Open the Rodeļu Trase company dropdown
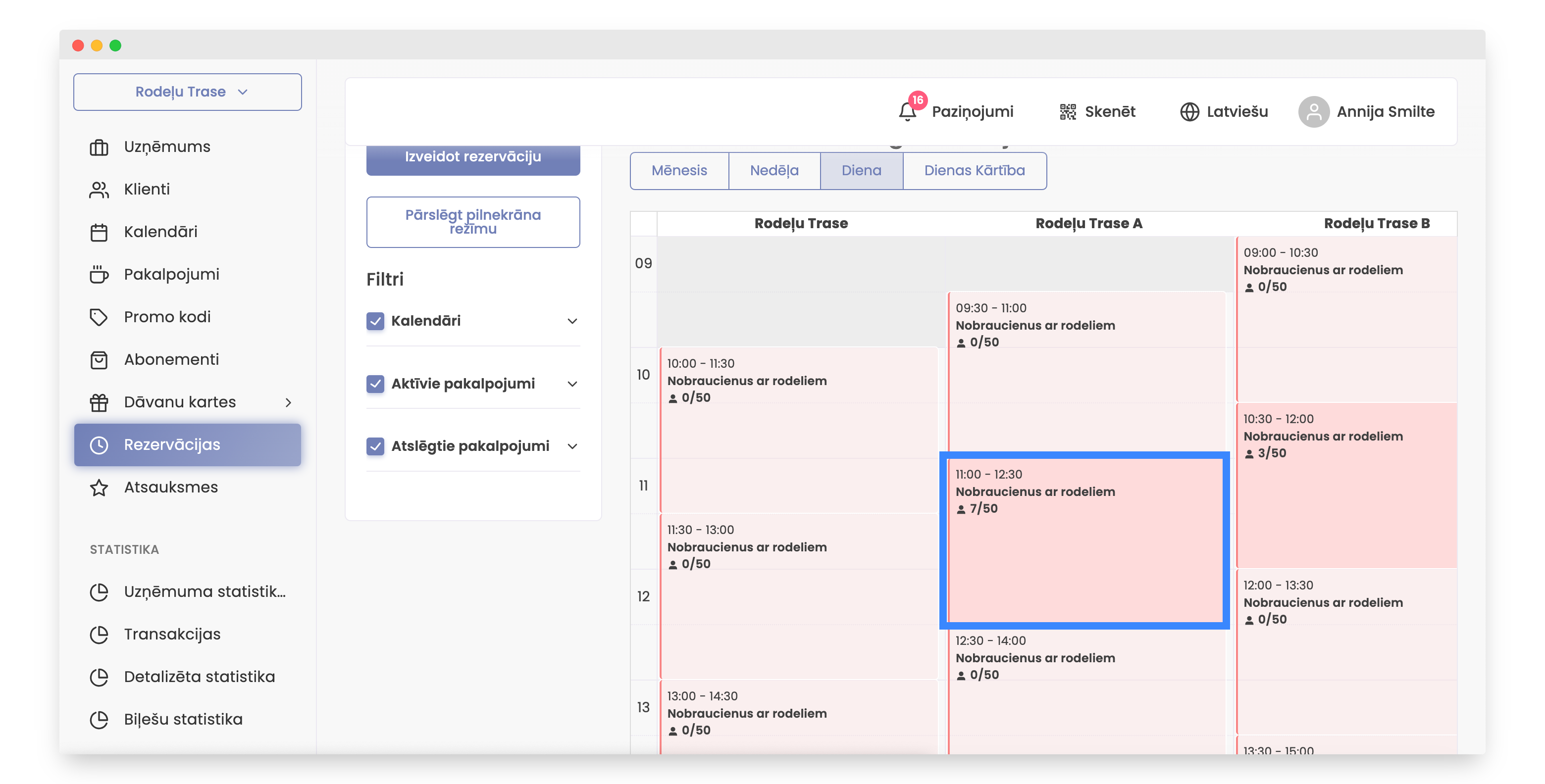The image size is (1545, 784). 187,92
